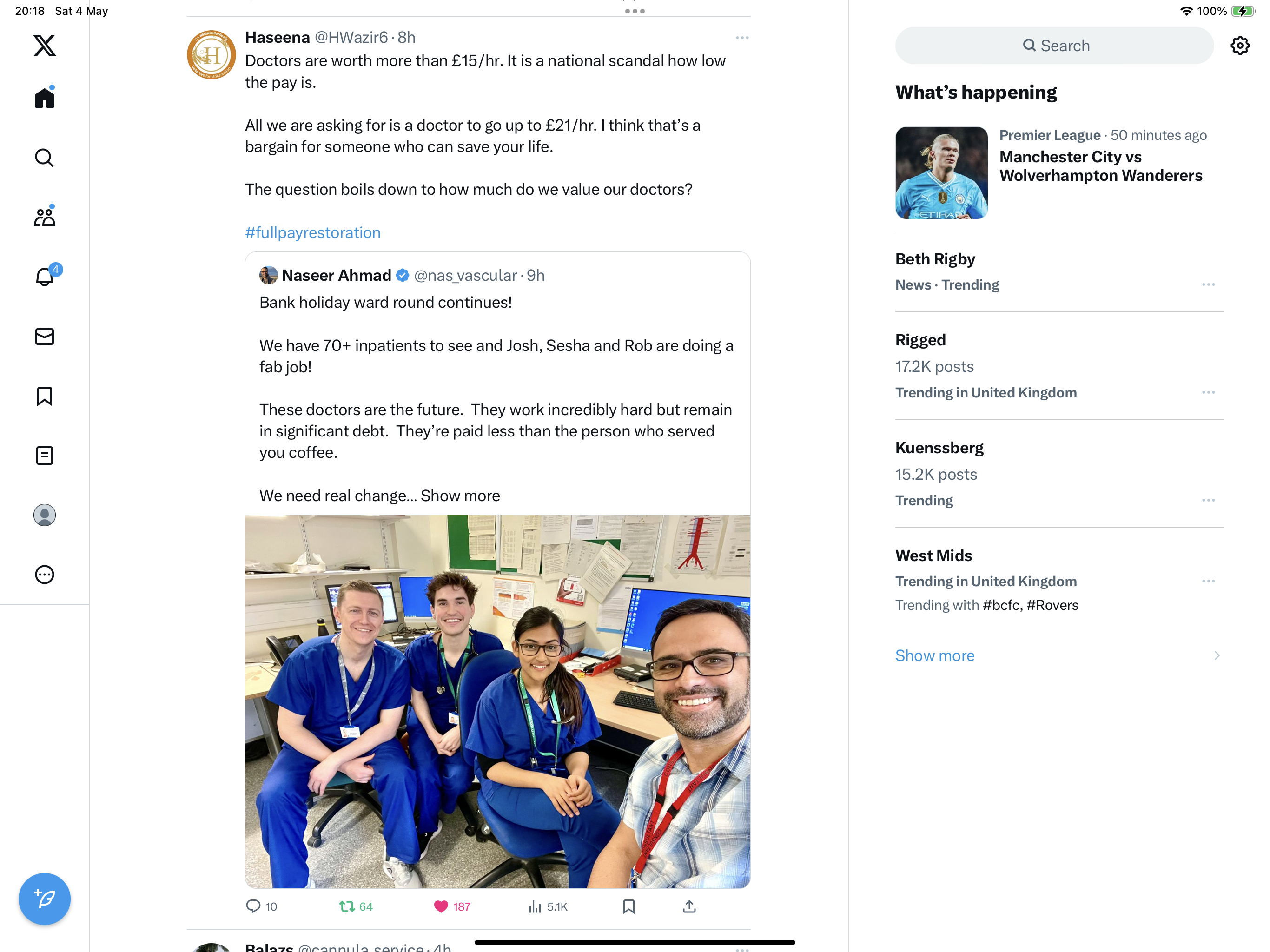Follow the #fullpayrestoration hashtag link
1270x952 pixels.
[x=313, y=232]
